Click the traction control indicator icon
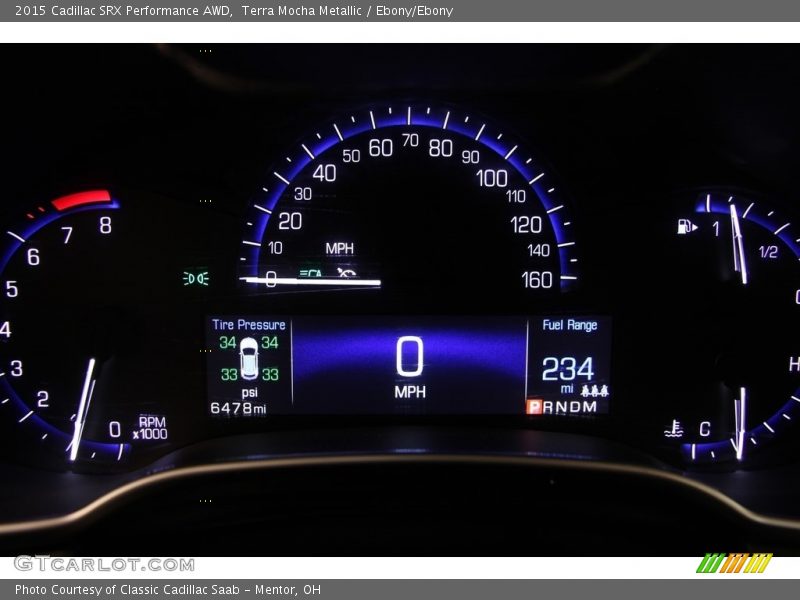This screenshot has width=800, height=600. (346, 272)
